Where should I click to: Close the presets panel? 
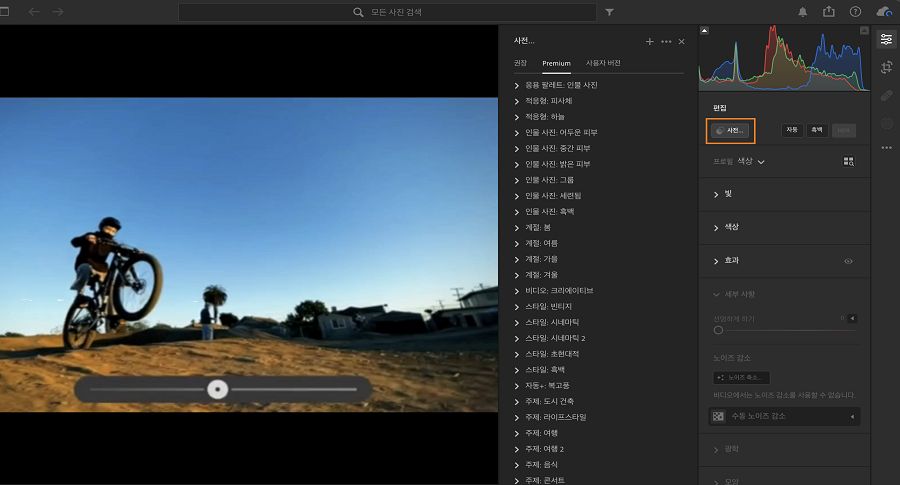681,41
